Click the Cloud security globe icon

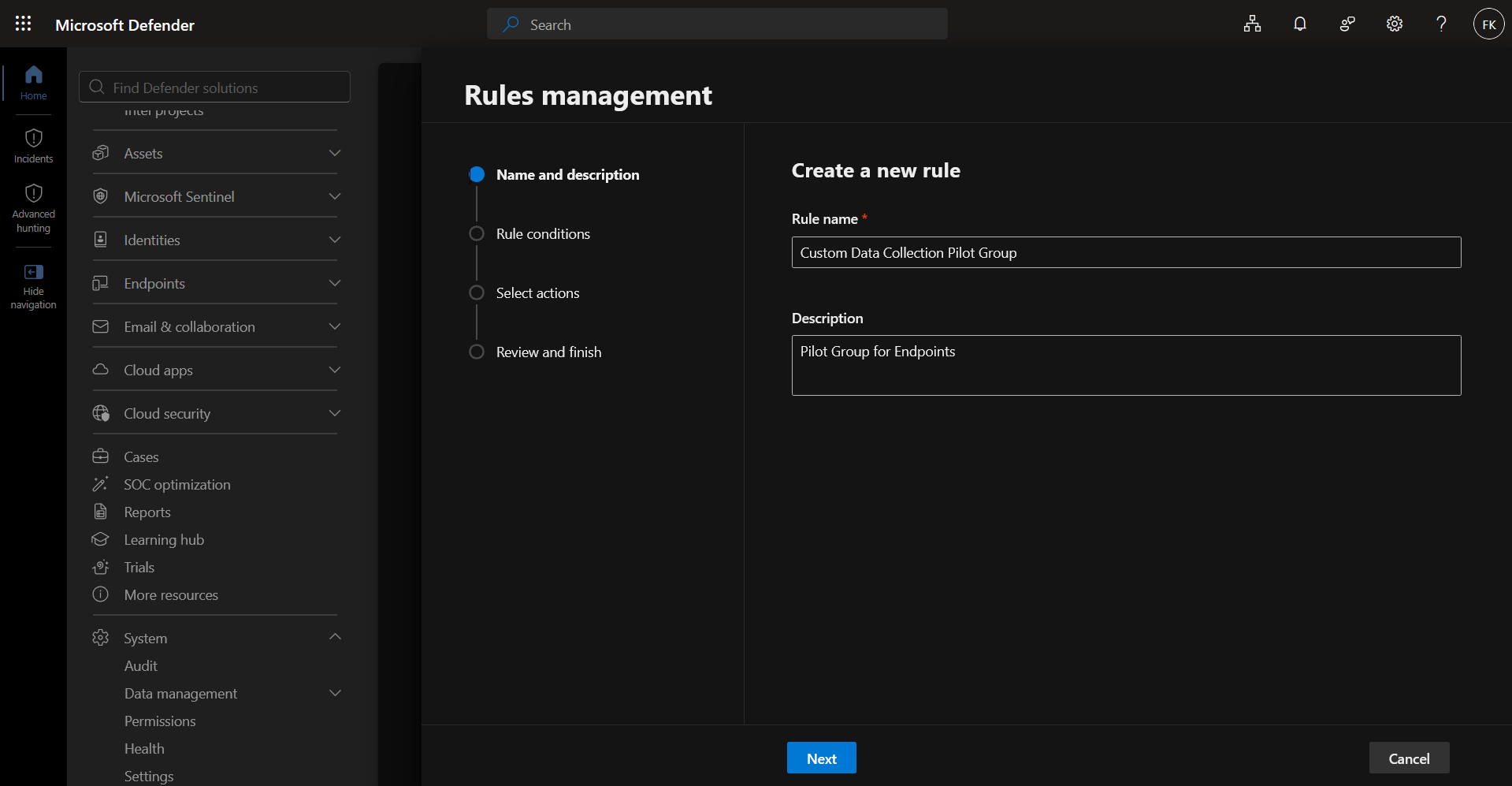click(x=101, y=413)
